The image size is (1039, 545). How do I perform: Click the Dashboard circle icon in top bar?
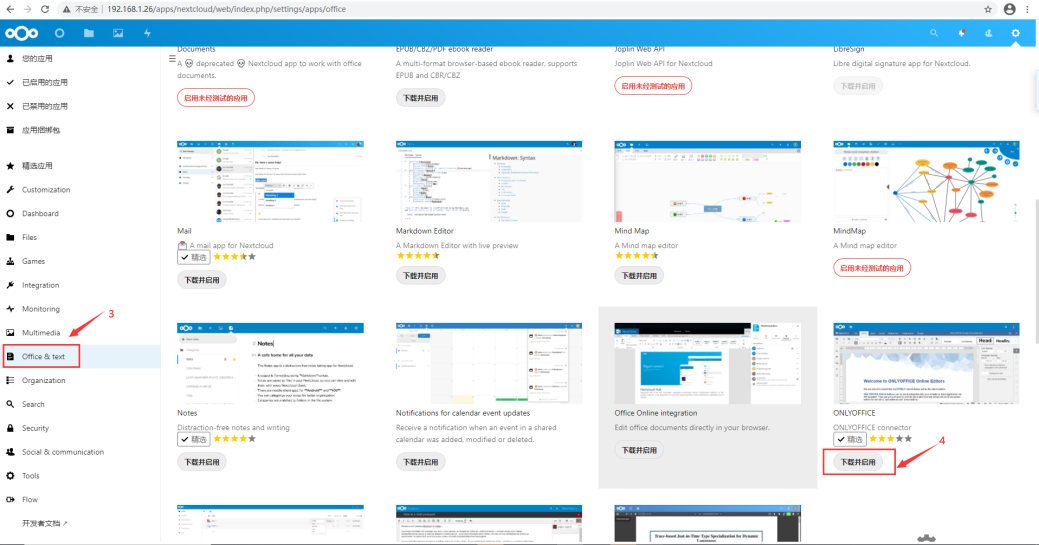[60, 33]
